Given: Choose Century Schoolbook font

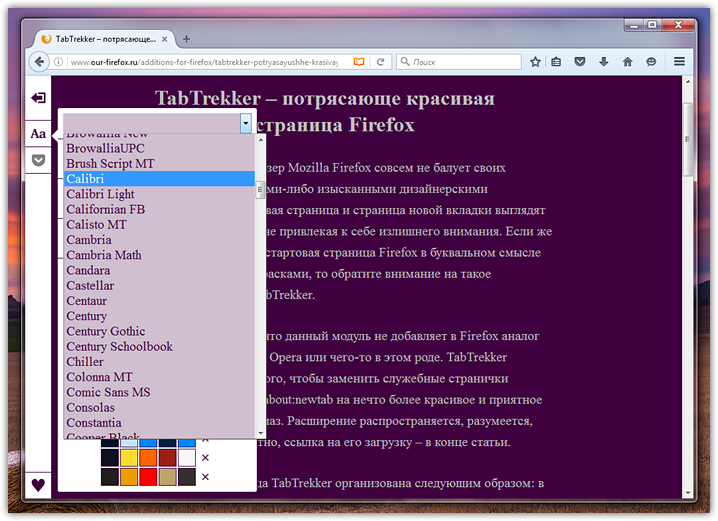Looking at the screenshot, I should tap(159, 347).
